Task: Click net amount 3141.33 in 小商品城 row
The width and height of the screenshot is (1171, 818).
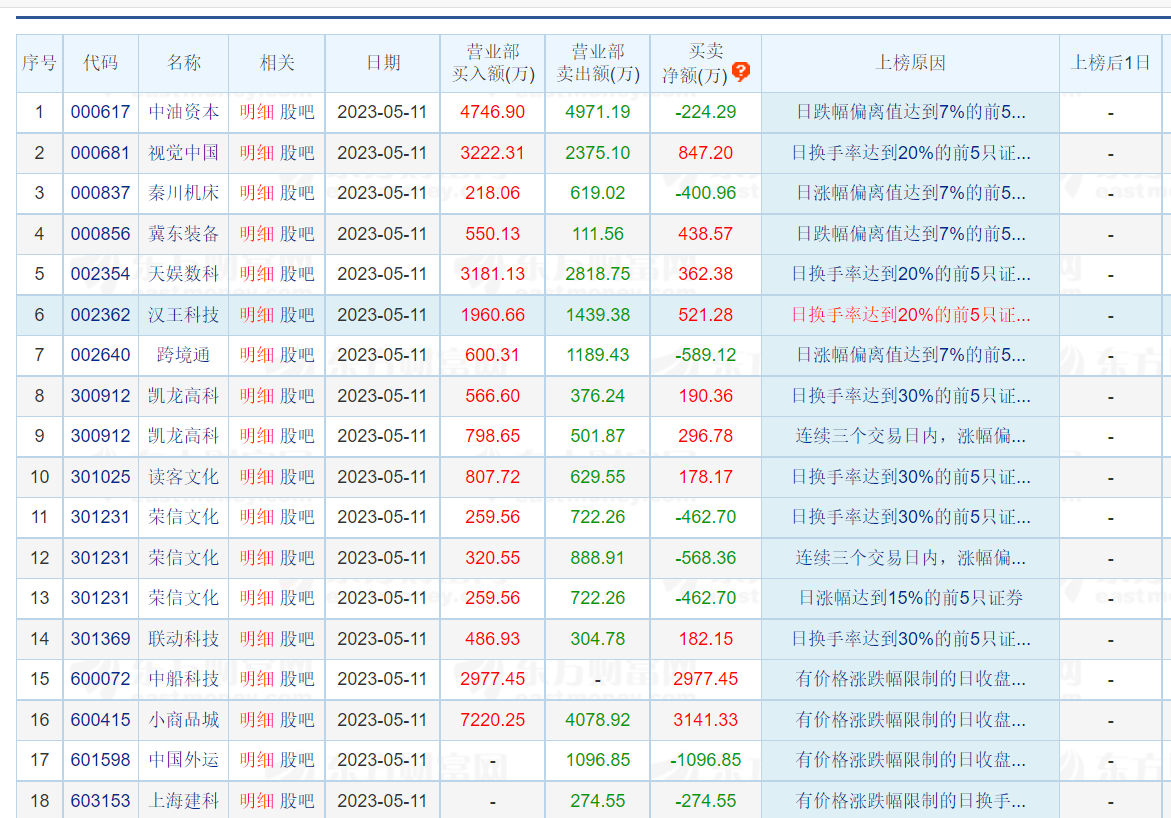Action: click(x=706, y=720)
